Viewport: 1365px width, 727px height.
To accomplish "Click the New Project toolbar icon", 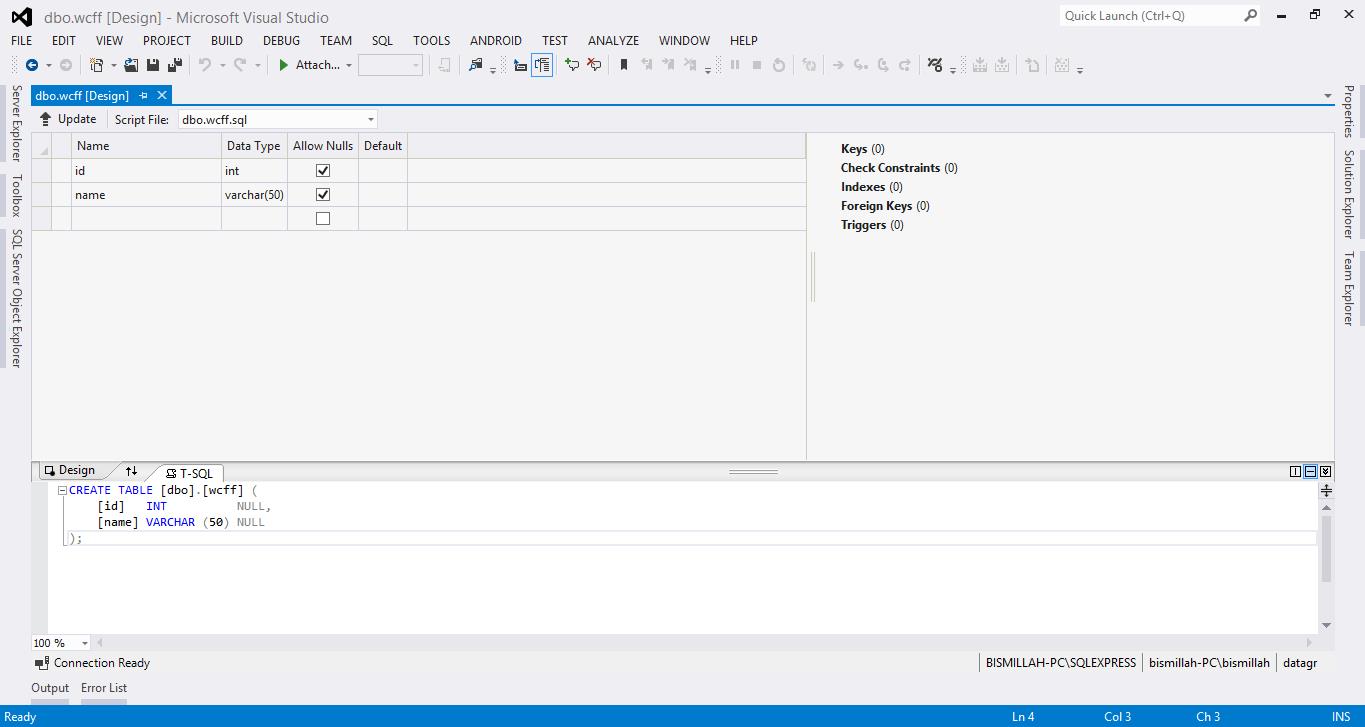I will point(96,65).
